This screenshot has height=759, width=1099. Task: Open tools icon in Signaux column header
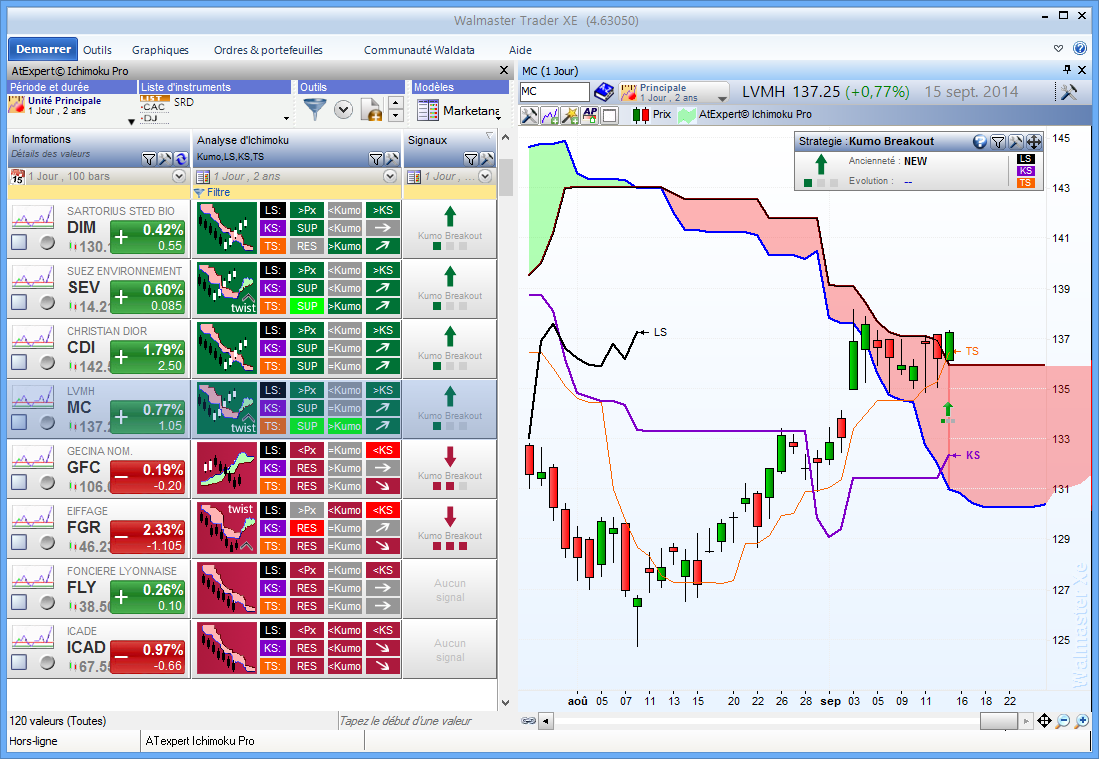(487, 159)
